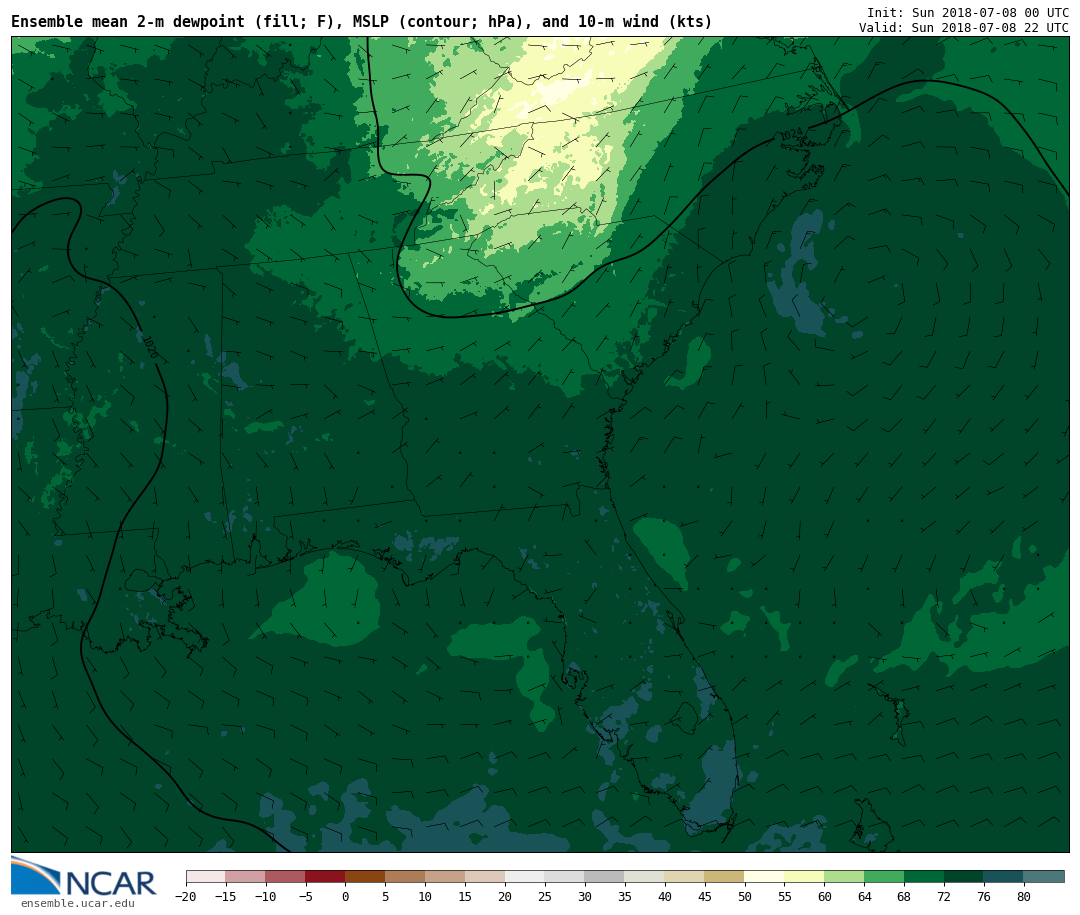Screen dimensions: 1080x915
Task: Click the 1024 contour label near the upper right
Action: click(791, 134)
